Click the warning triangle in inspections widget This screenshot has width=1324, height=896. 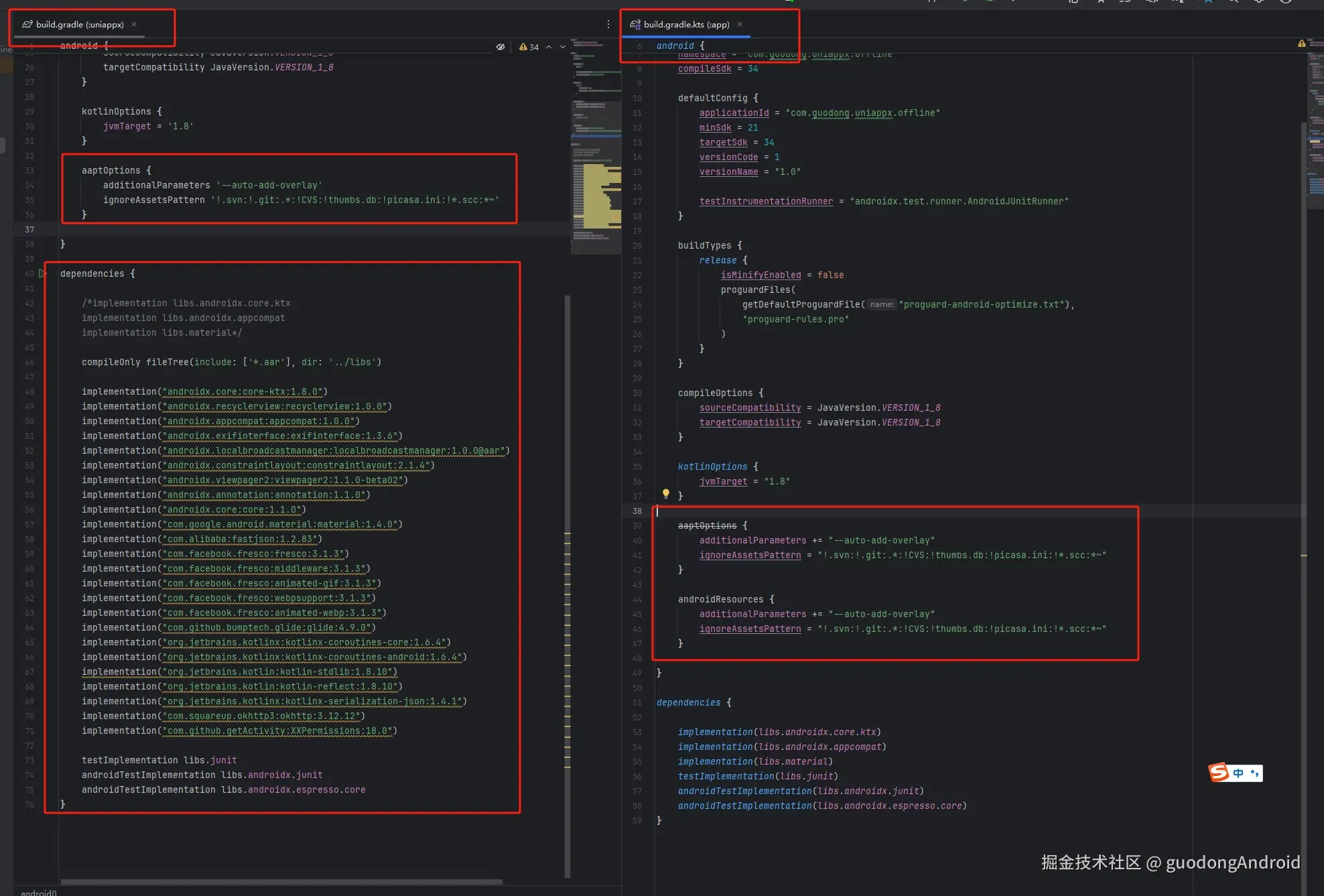(523, 47)
